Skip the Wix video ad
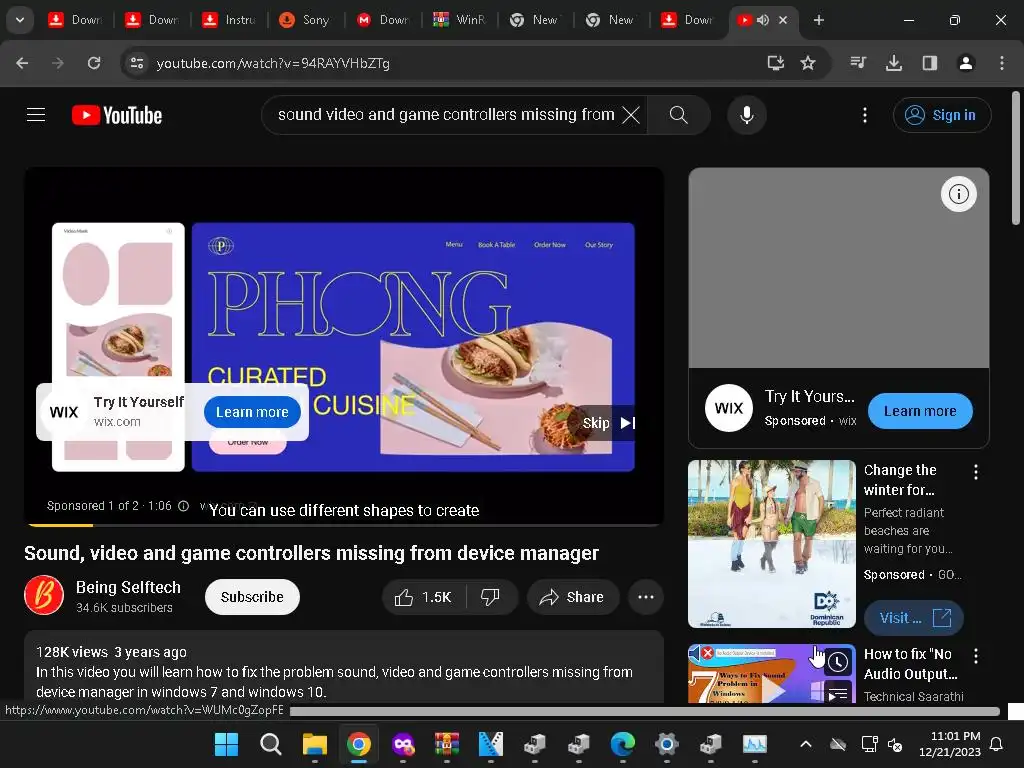 608,423
